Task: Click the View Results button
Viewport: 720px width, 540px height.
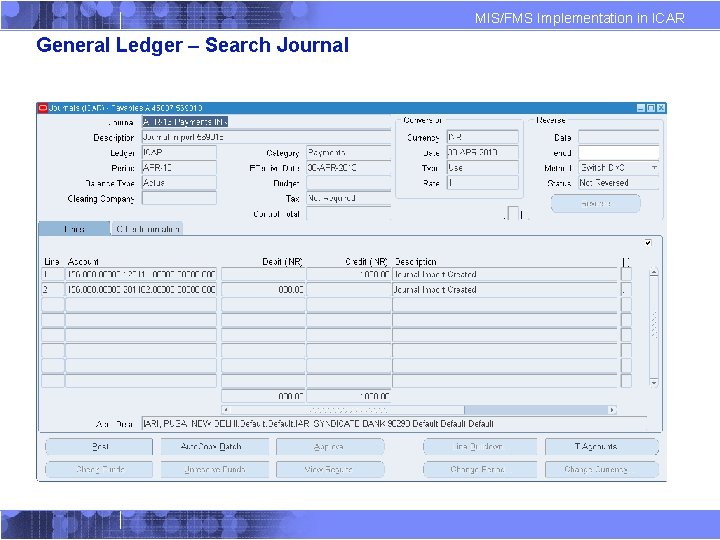Action: coord(330,469)
